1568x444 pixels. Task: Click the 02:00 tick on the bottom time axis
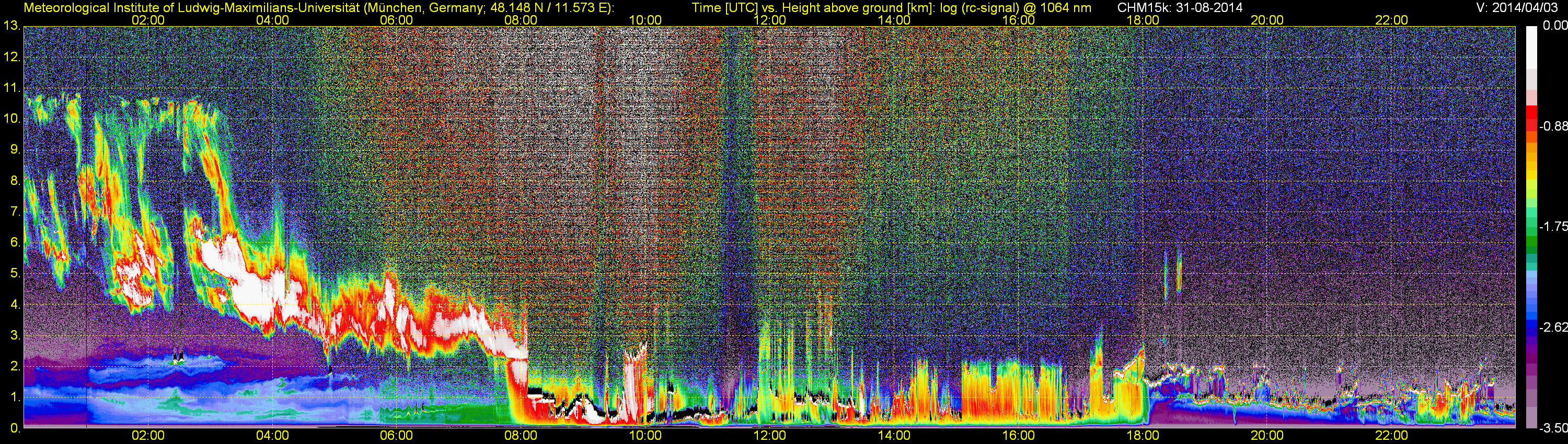(148, 436)
